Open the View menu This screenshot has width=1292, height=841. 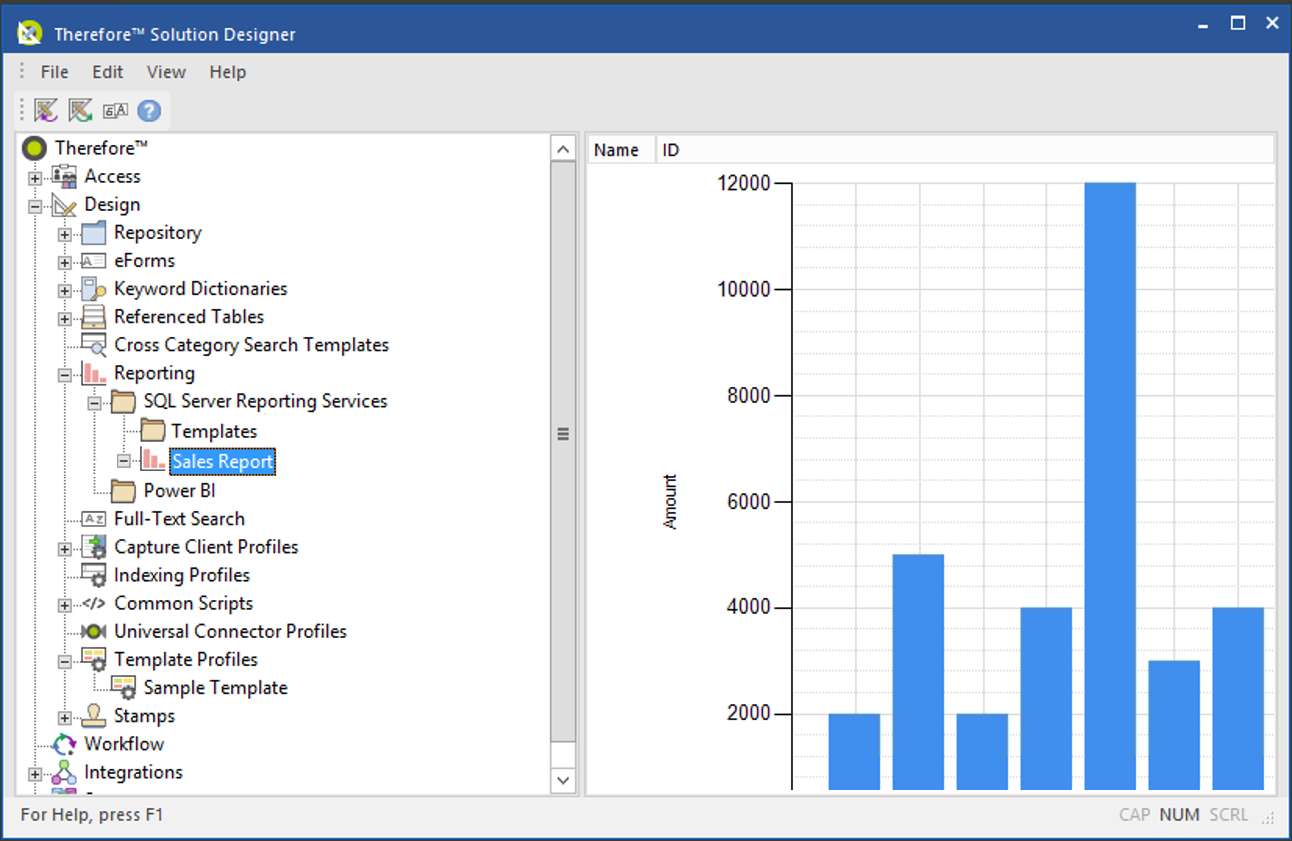pos(166,71)
